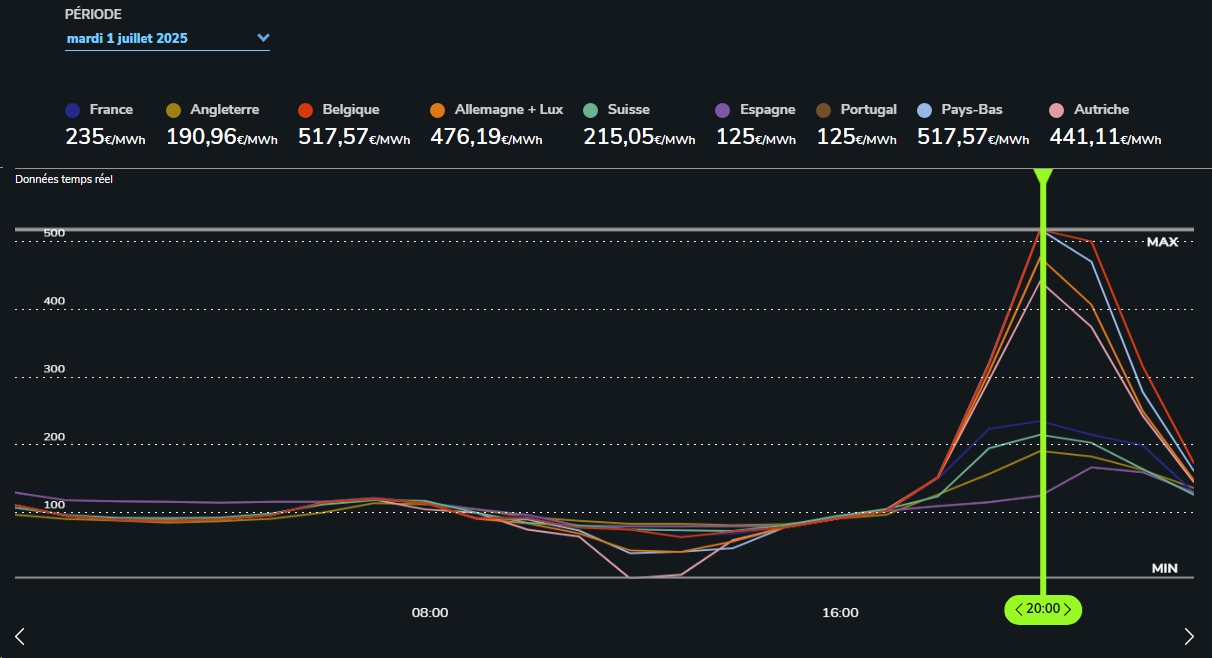Click the Autriche legend label

coord(1102,110)
